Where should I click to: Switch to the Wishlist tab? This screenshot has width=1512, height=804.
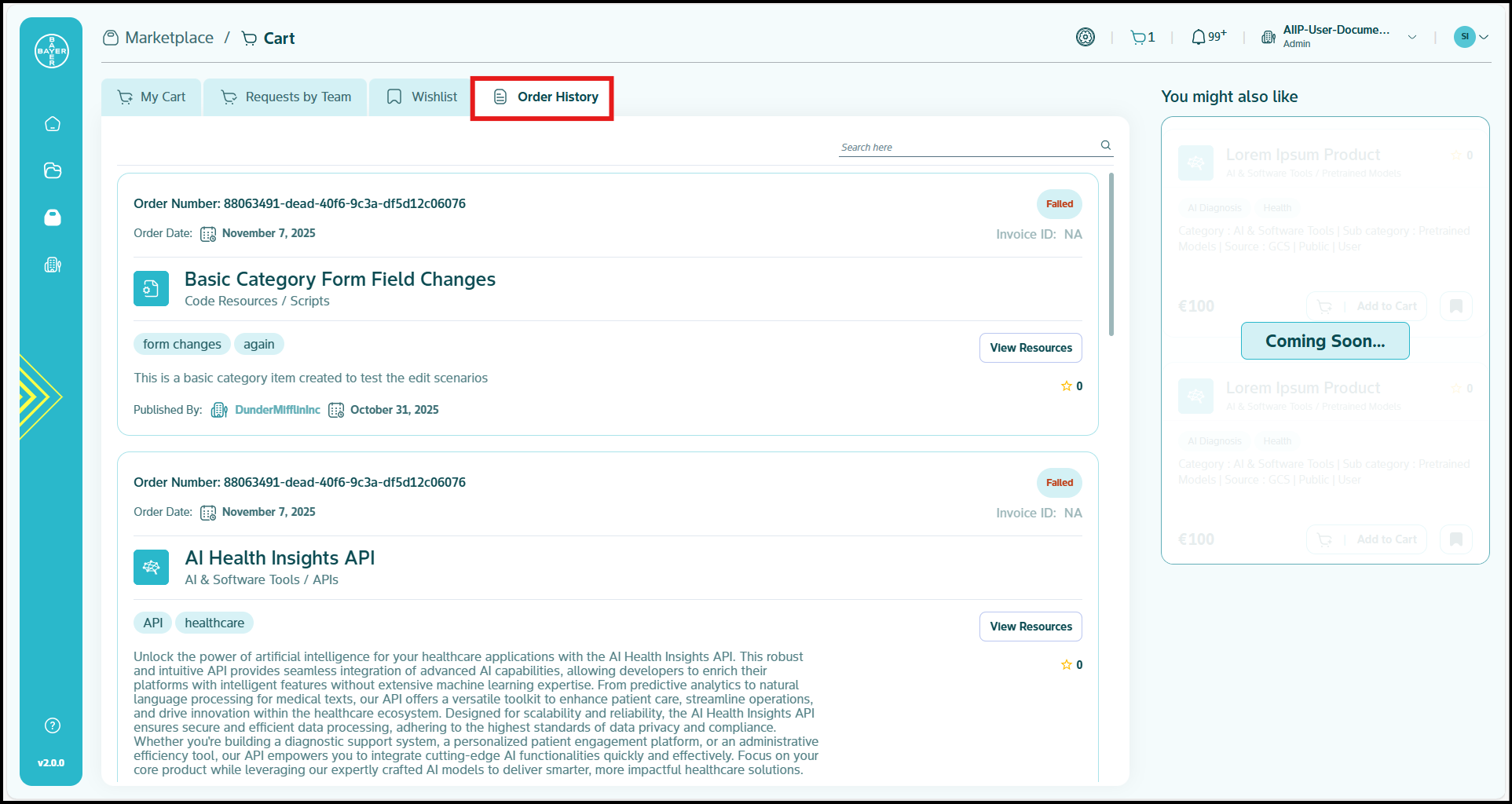point(422,97)
